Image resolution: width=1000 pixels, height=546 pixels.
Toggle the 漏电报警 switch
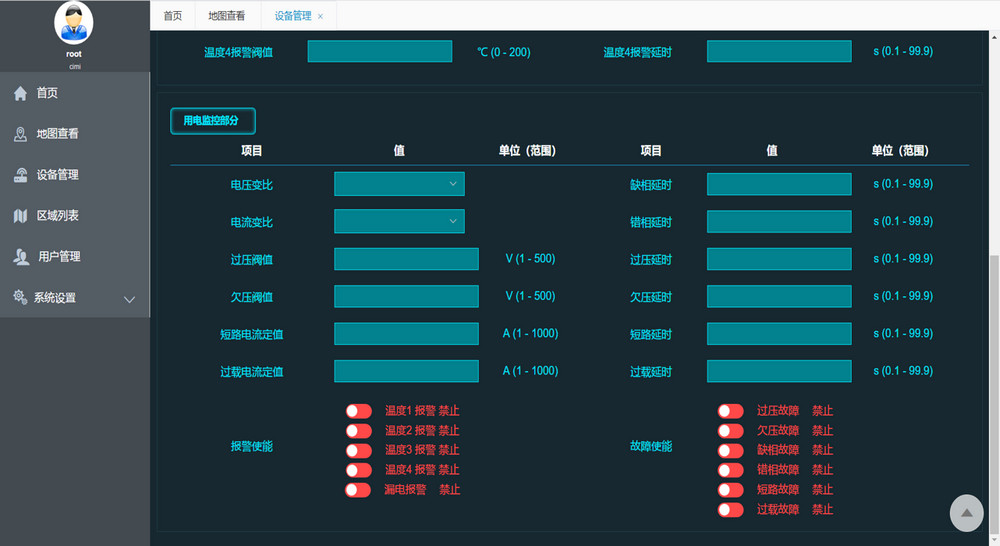click(358, 490)
